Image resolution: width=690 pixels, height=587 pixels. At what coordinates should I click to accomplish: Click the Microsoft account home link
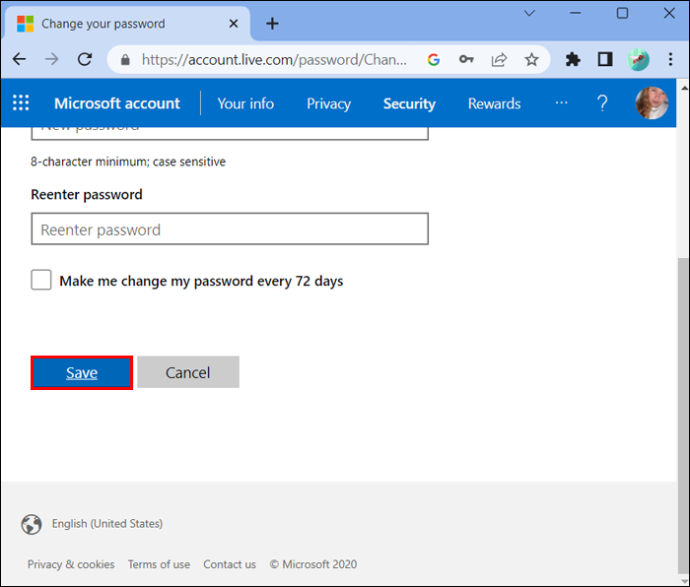click(x=117, y=103)
